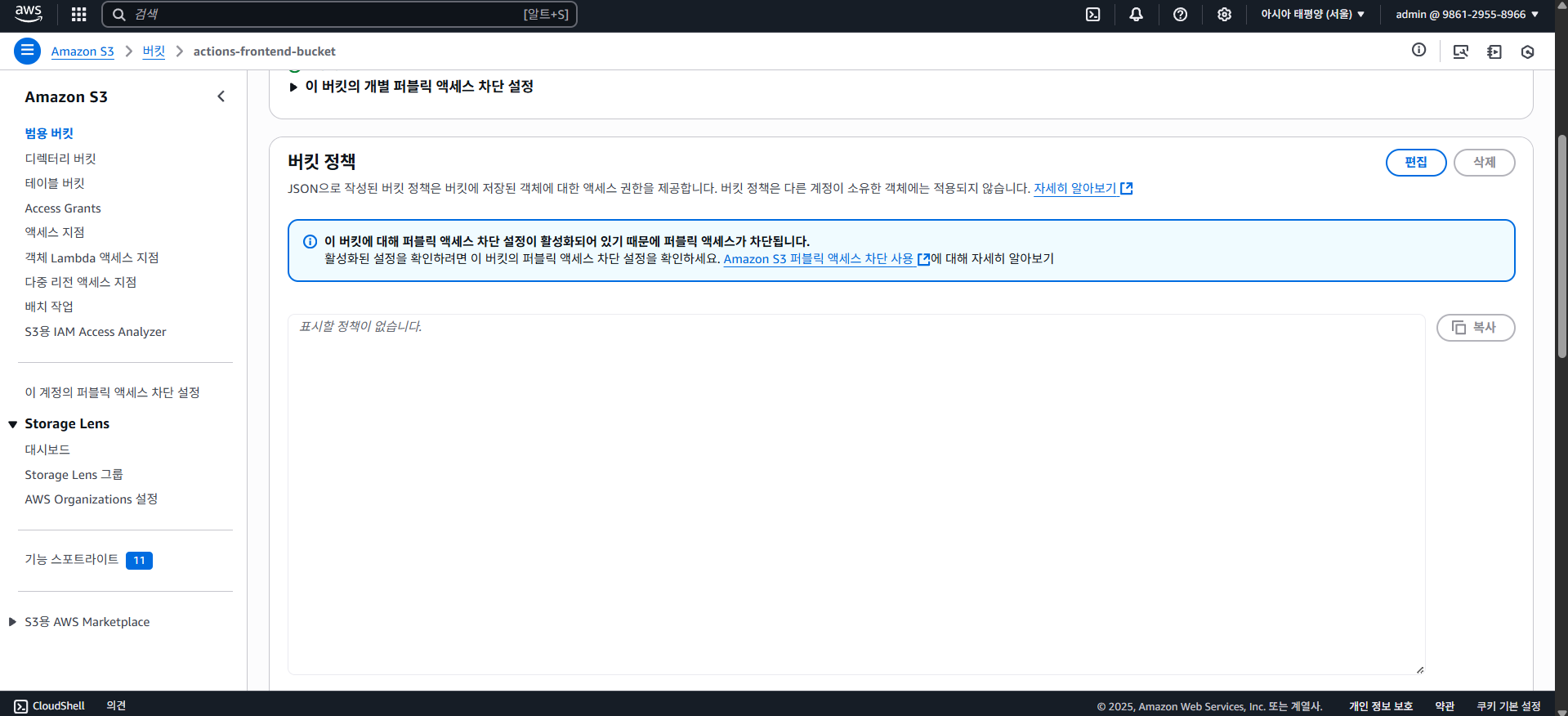Click the panel arrow icon in breadcrumb bar
Image resolution: width=1568 pixels, height=716 pixels.
[x=1494, y=51]
